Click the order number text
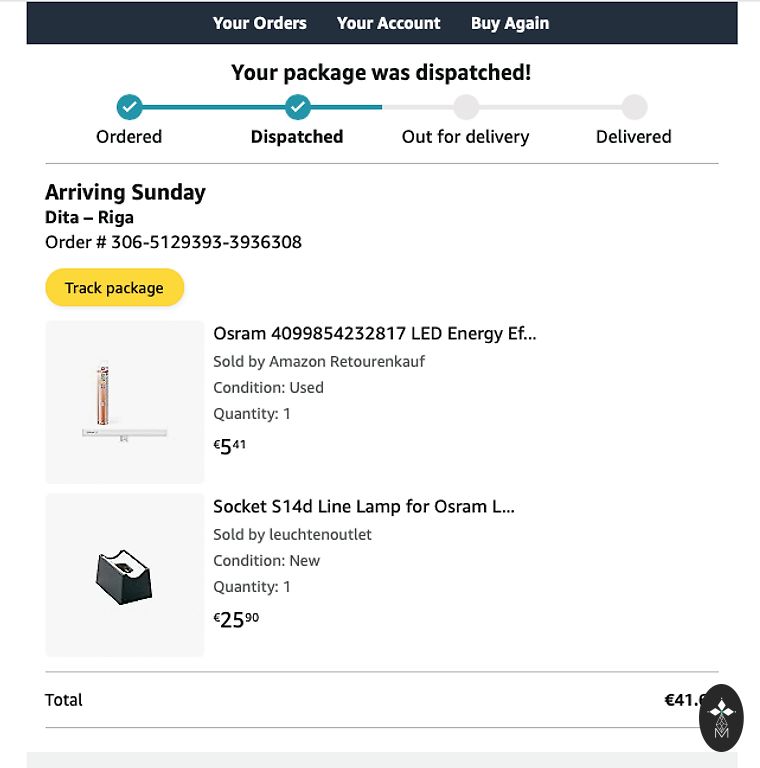760x768 pixels. tap(173, 242)
